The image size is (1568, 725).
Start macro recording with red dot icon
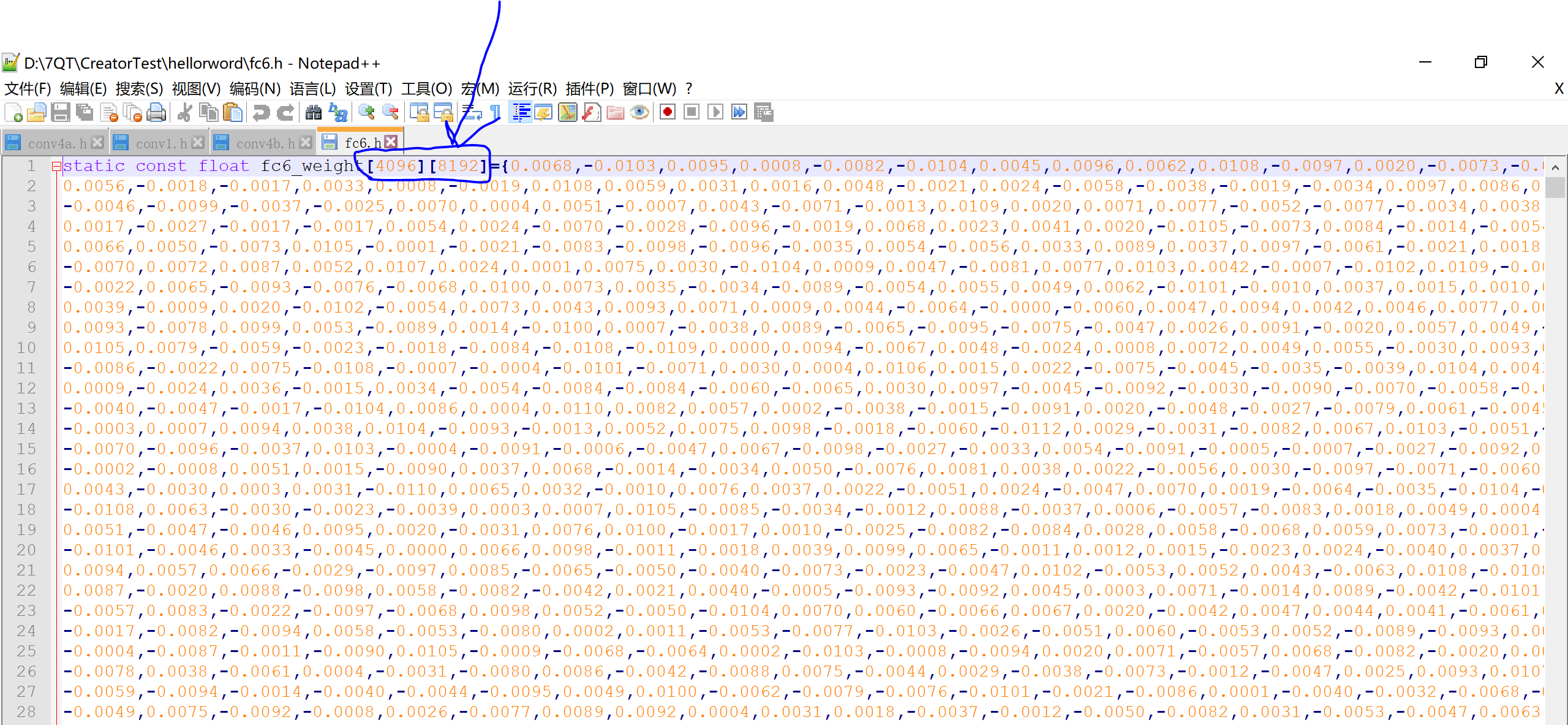668,113
